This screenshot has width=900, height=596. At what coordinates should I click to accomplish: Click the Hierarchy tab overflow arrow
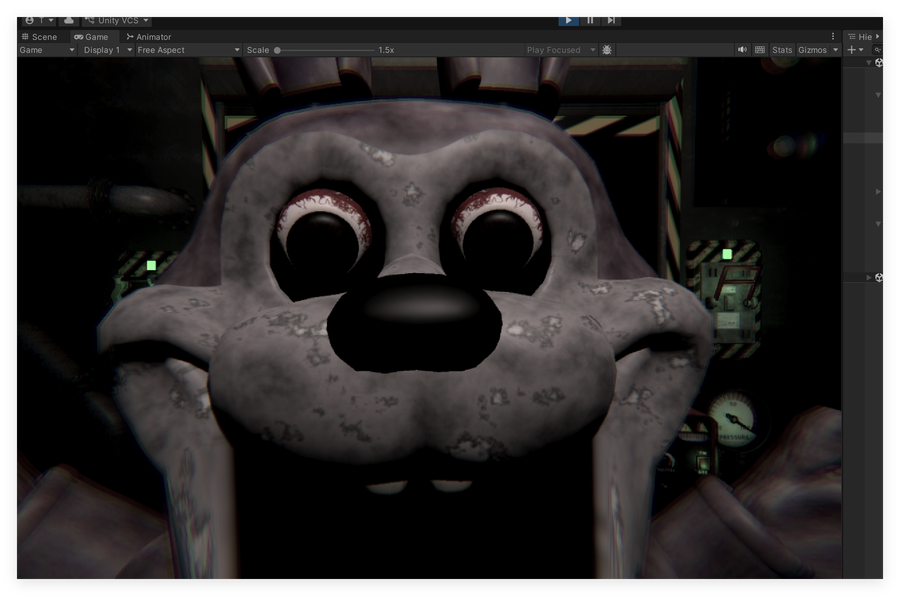coord(878,37)
